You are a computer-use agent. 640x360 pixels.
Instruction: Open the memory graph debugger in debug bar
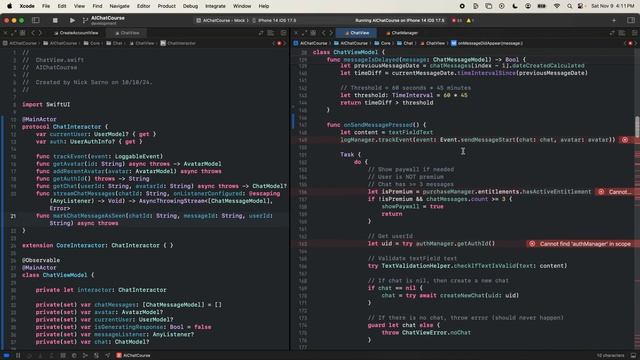[85, 356]
